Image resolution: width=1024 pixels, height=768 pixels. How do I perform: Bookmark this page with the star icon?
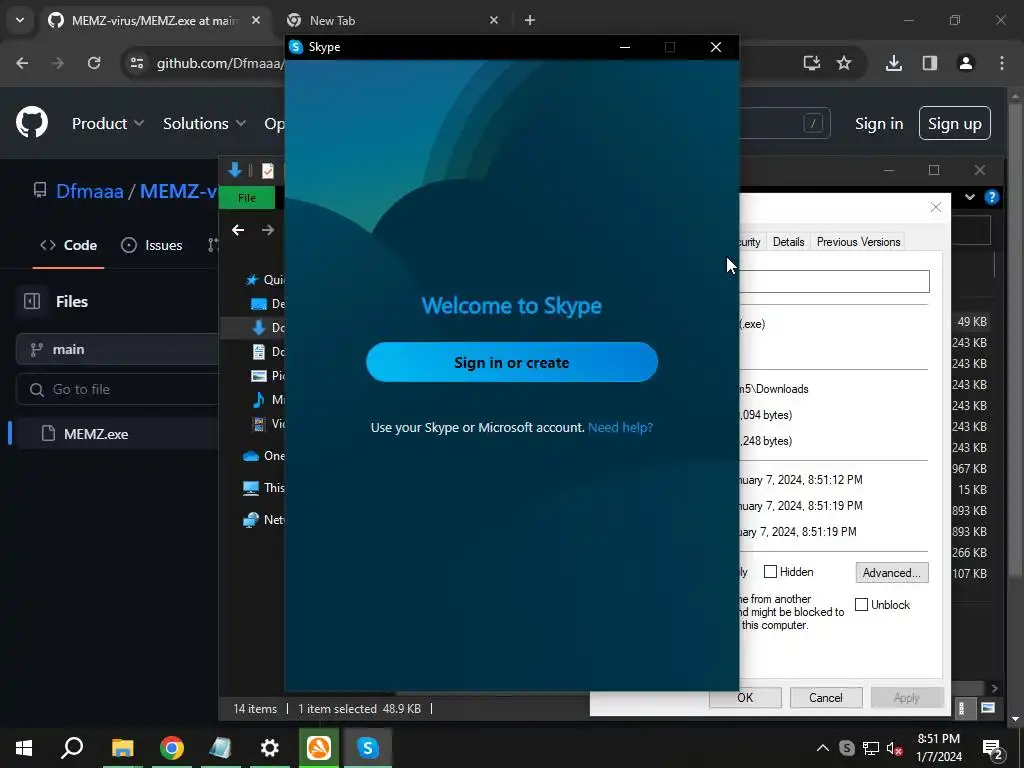pos(844,63)
